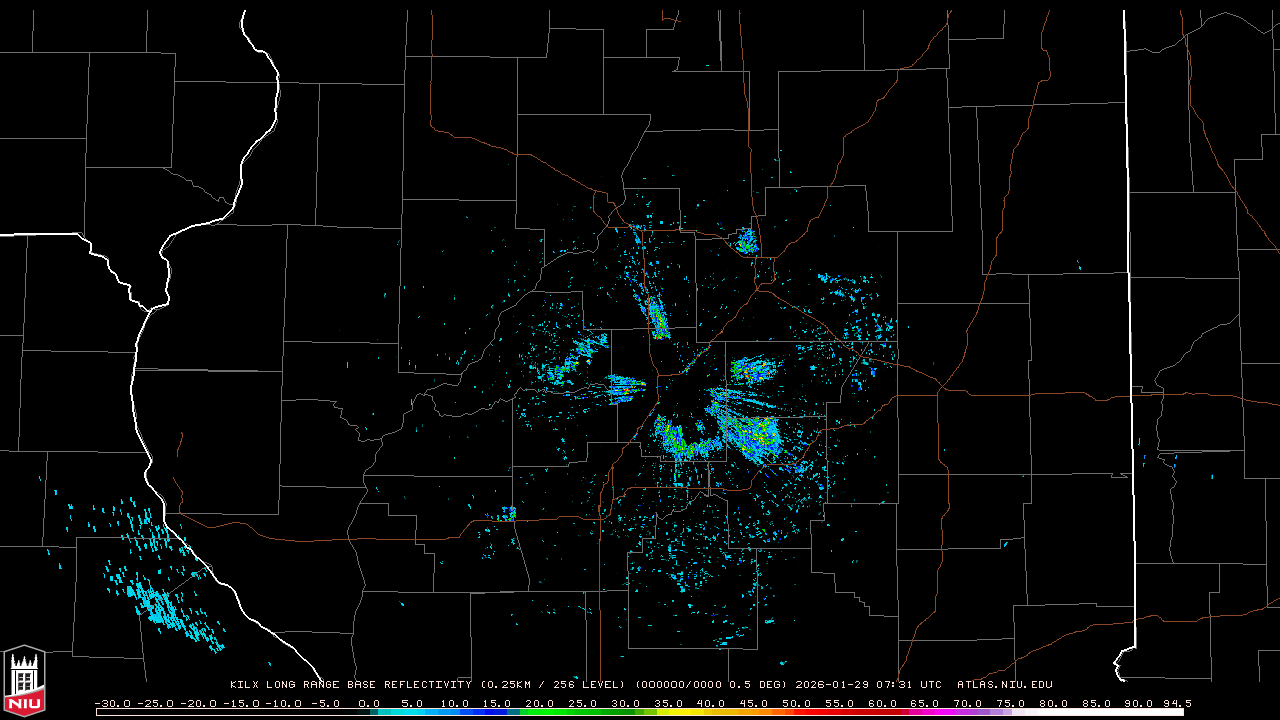Click the 2026-01-29 07:31 UTC timestamp
Screen dimensions: 1280x720
[x=868, y=685]
